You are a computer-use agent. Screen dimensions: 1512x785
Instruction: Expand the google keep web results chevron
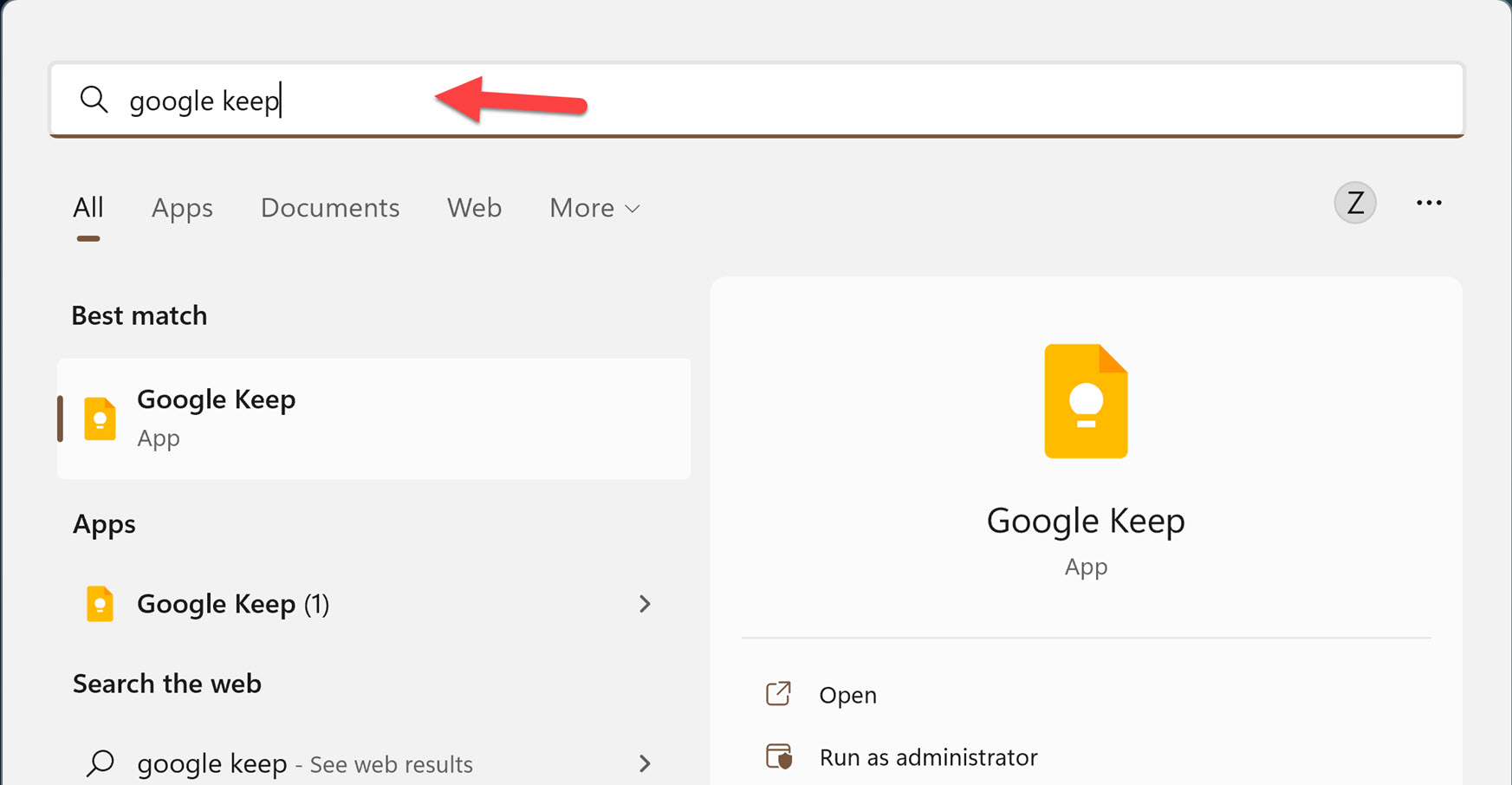click(645, 763)
